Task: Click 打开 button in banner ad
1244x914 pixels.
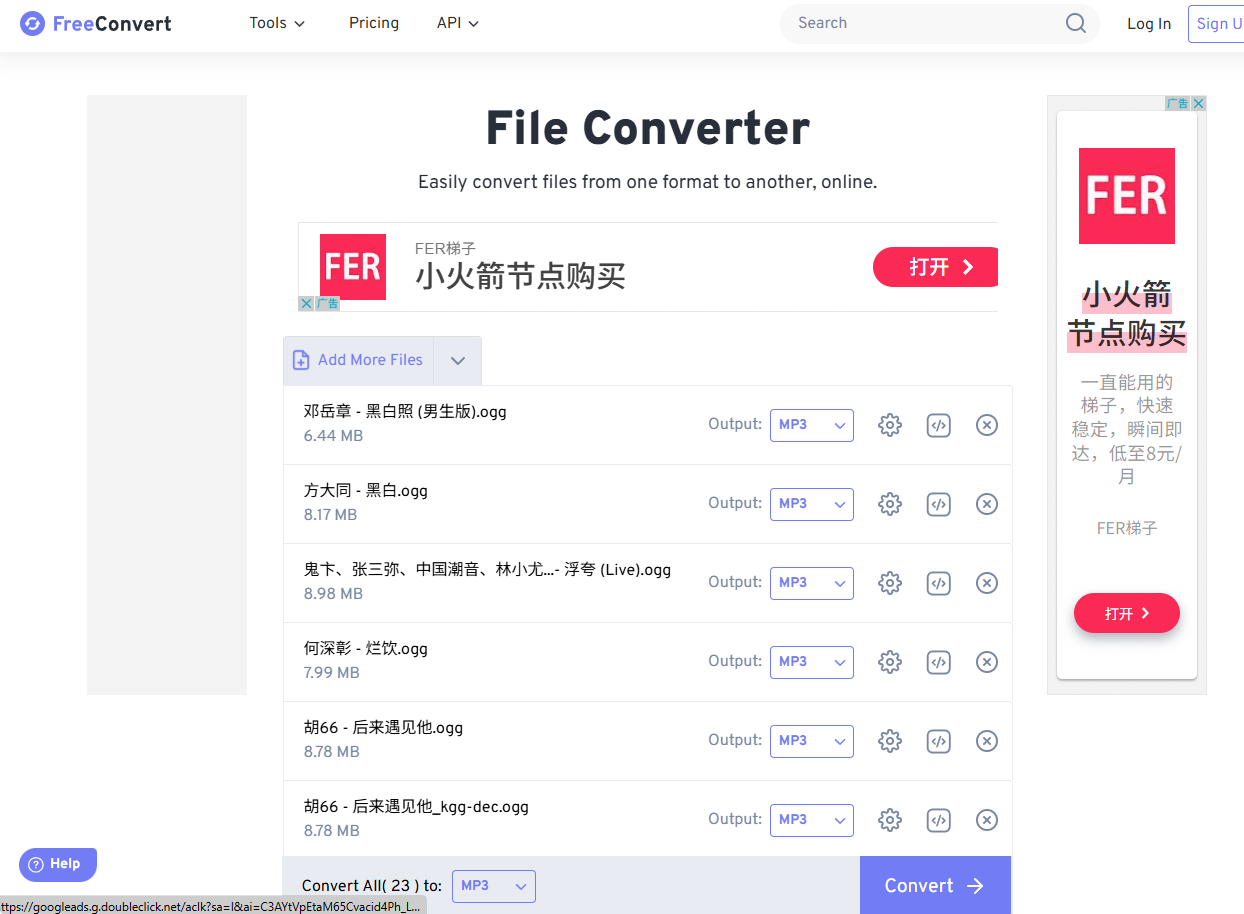Action: pyautogui.click(x=936, y=267)
